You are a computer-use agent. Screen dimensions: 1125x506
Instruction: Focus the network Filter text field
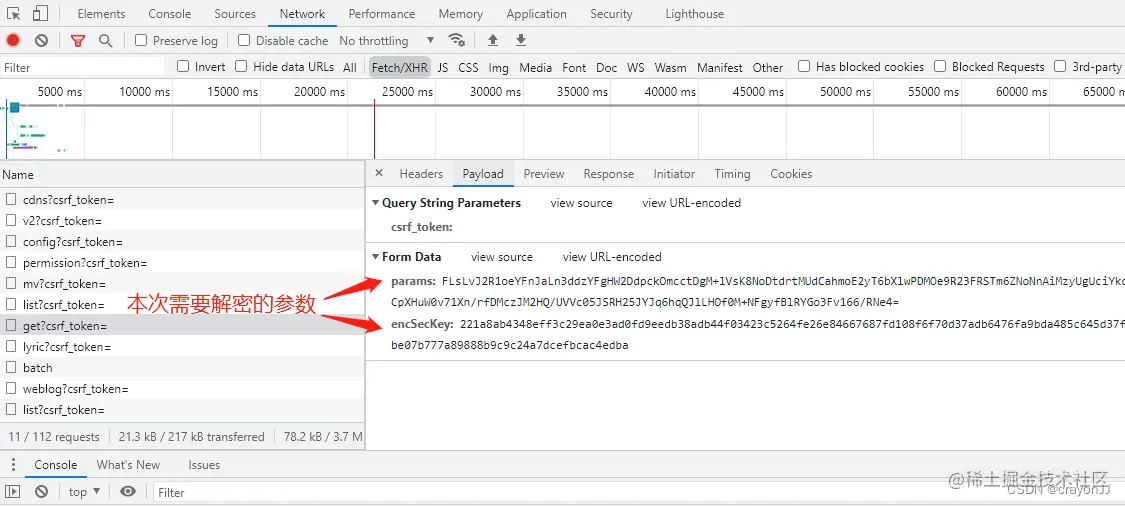[83, 67]
